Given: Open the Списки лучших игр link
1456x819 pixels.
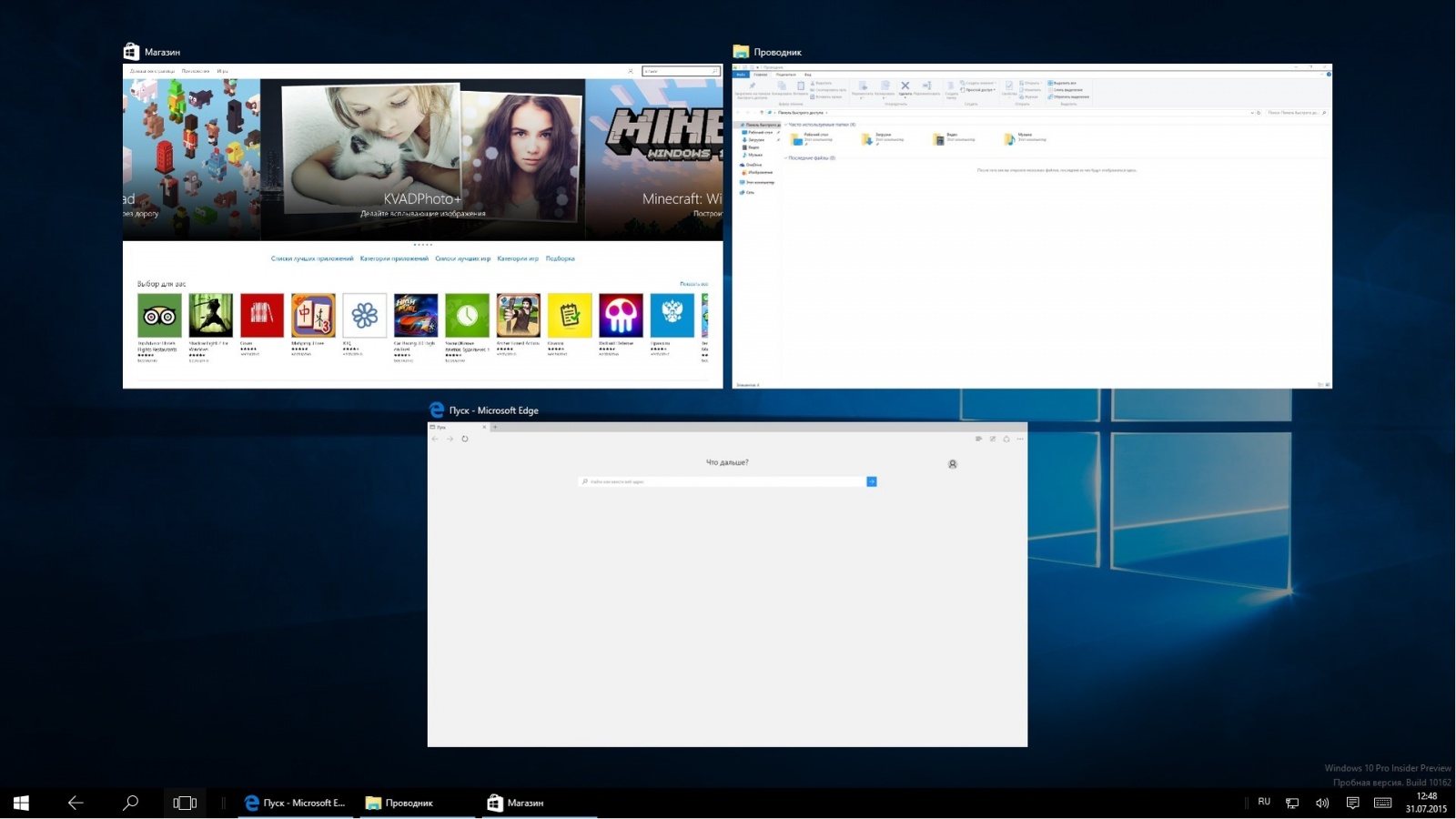Looking at the screenshot, I should (462, 258).
